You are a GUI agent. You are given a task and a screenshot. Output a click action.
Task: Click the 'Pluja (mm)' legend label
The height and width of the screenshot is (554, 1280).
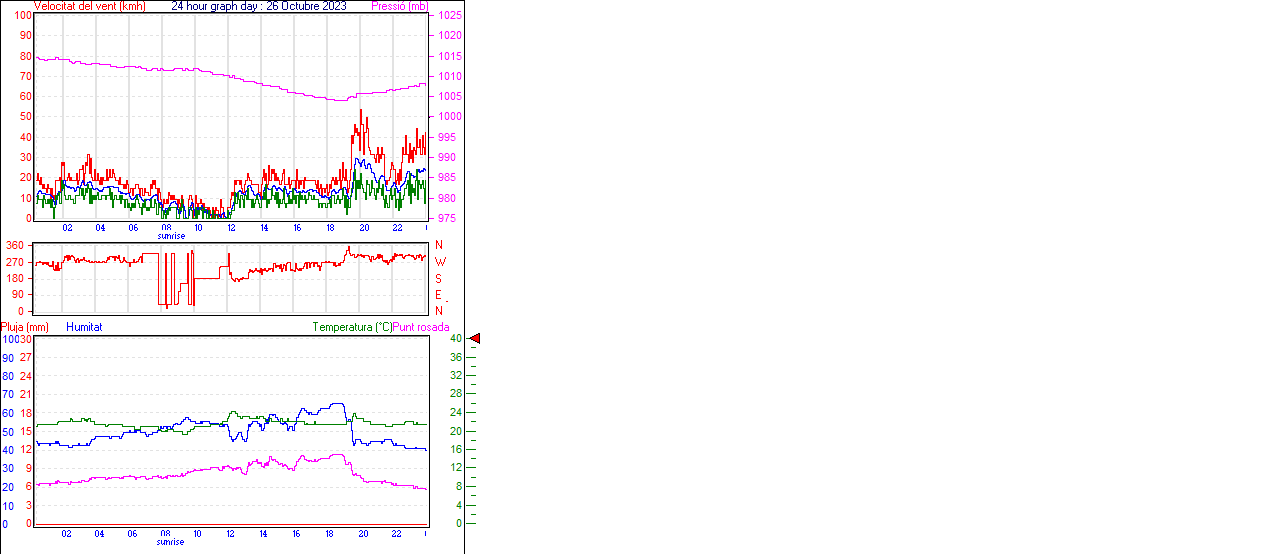25,327
